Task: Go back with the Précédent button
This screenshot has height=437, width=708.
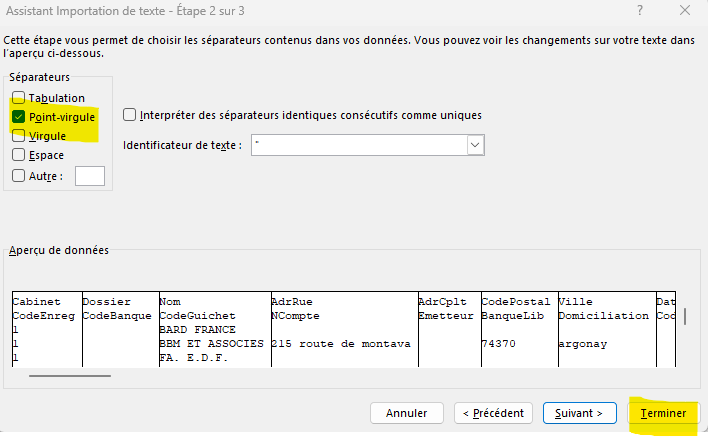Action: point(492,412)
